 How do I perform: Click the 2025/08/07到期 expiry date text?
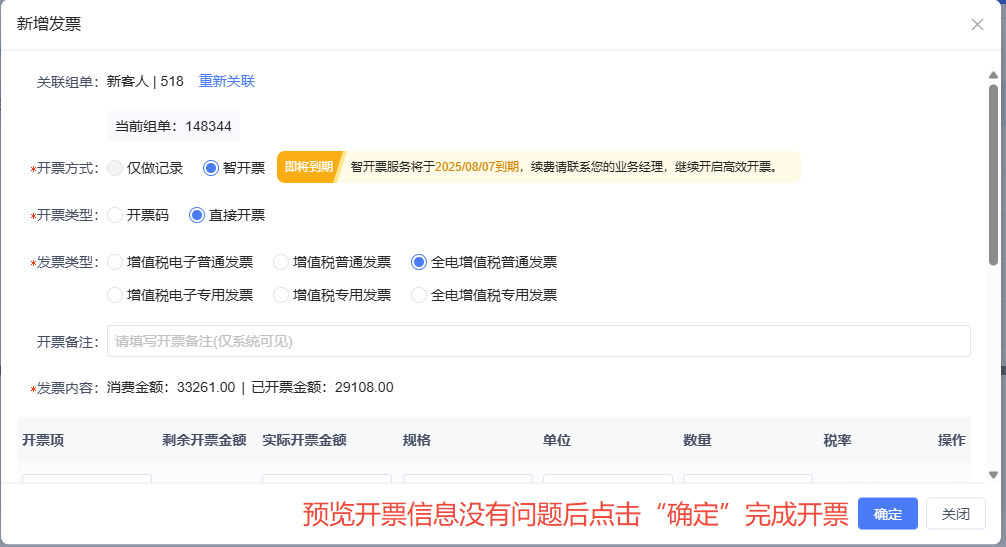pos(477,167)
